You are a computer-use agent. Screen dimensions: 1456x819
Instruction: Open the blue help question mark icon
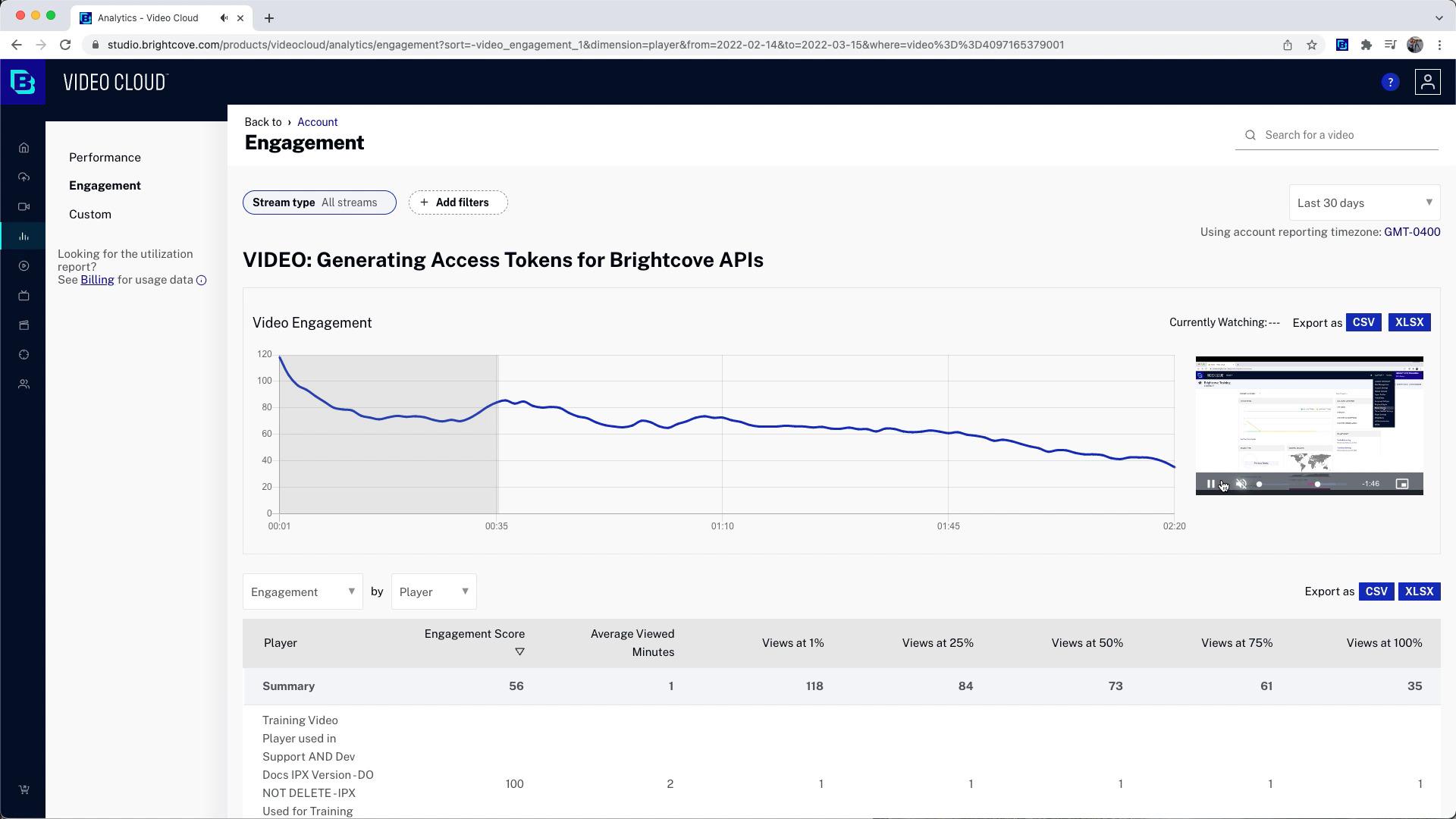[1390, 82]
